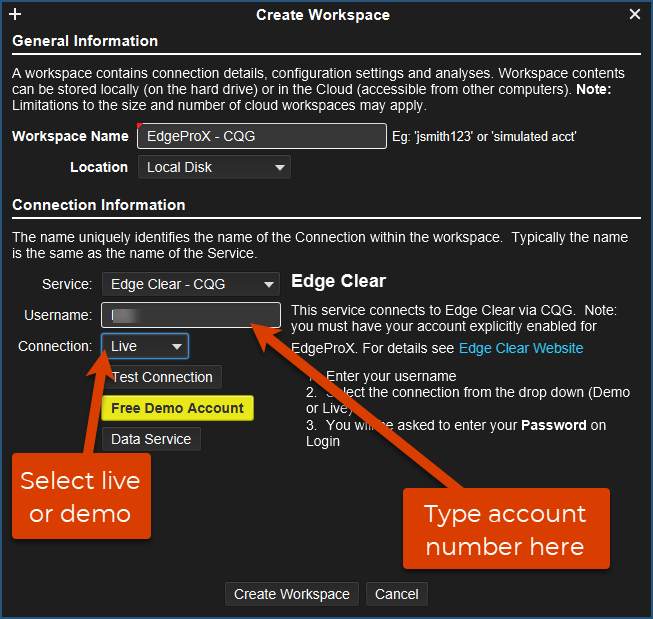Close the Create Workspace dialog

(635, 14)
